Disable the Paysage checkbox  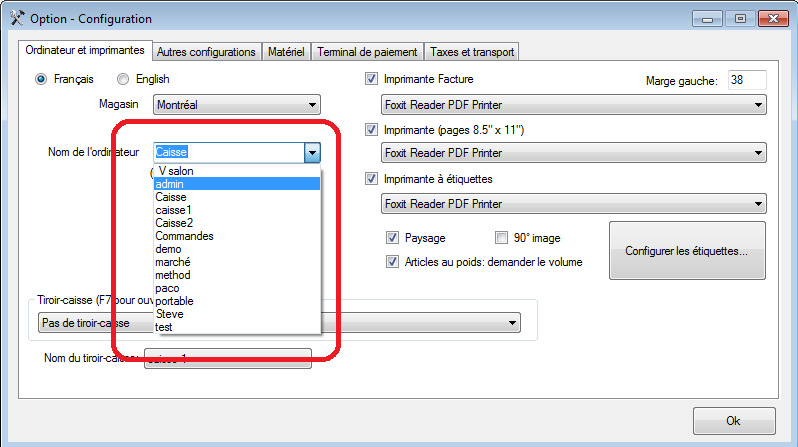pyautogui.click(x=392, y=237)
